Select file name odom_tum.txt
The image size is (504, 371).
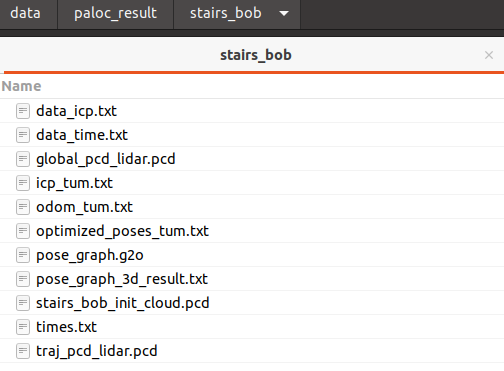pos(84,207)
